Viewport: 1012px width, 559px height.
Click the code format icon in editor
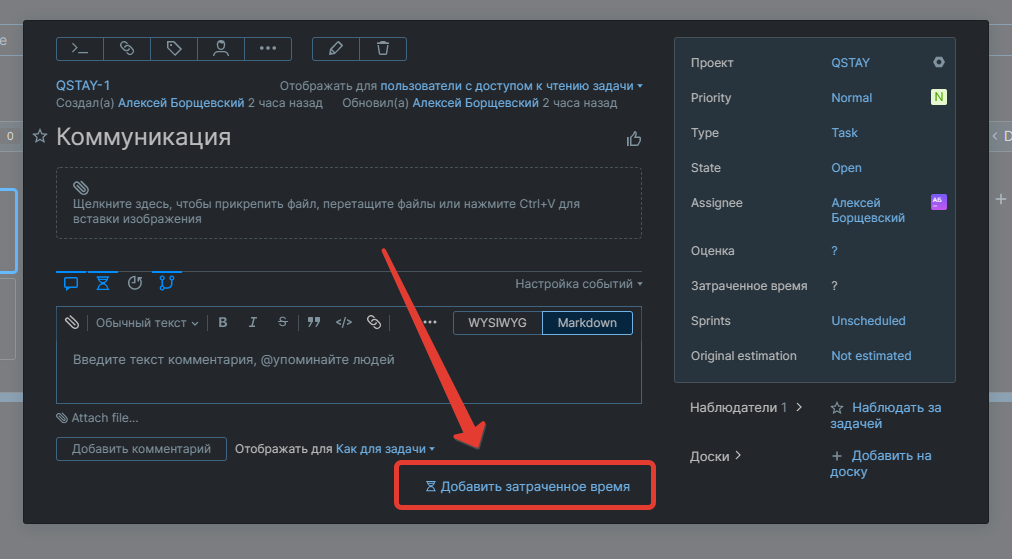point(343,322)
